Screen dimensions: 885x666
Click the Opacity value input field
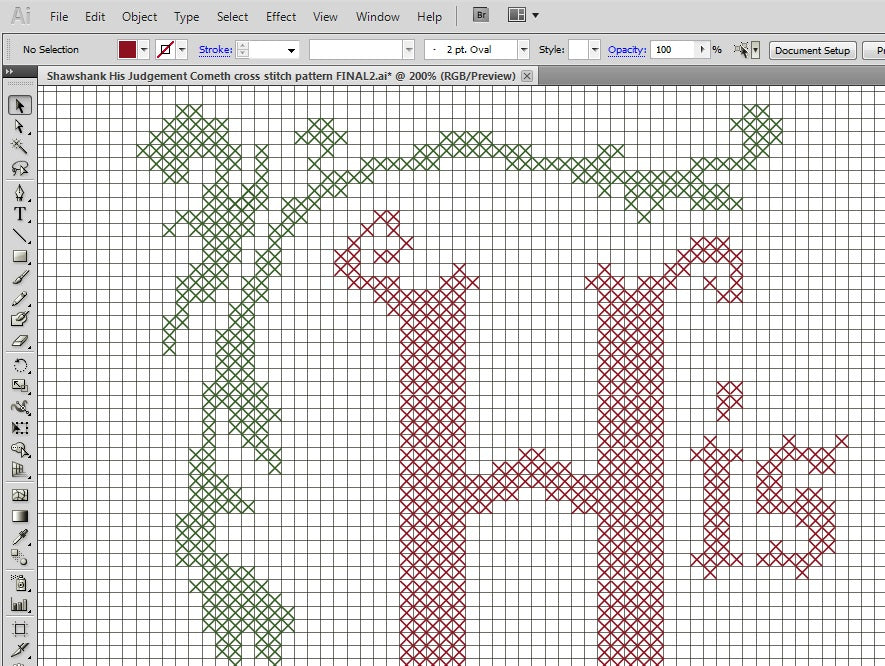(x=674, y=50)
